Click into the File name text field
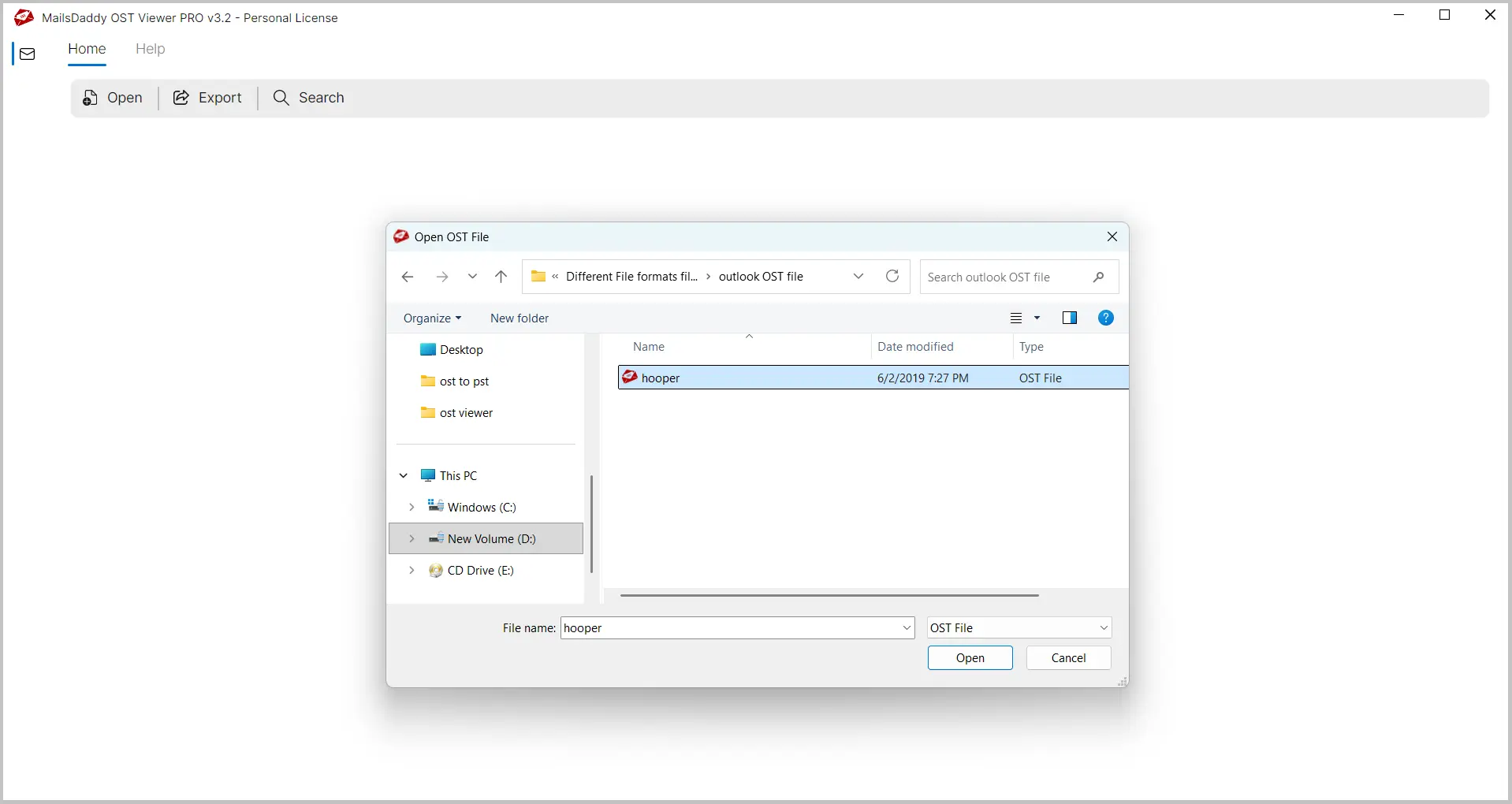Screen dimensions: 1512x804 point(731,628)
